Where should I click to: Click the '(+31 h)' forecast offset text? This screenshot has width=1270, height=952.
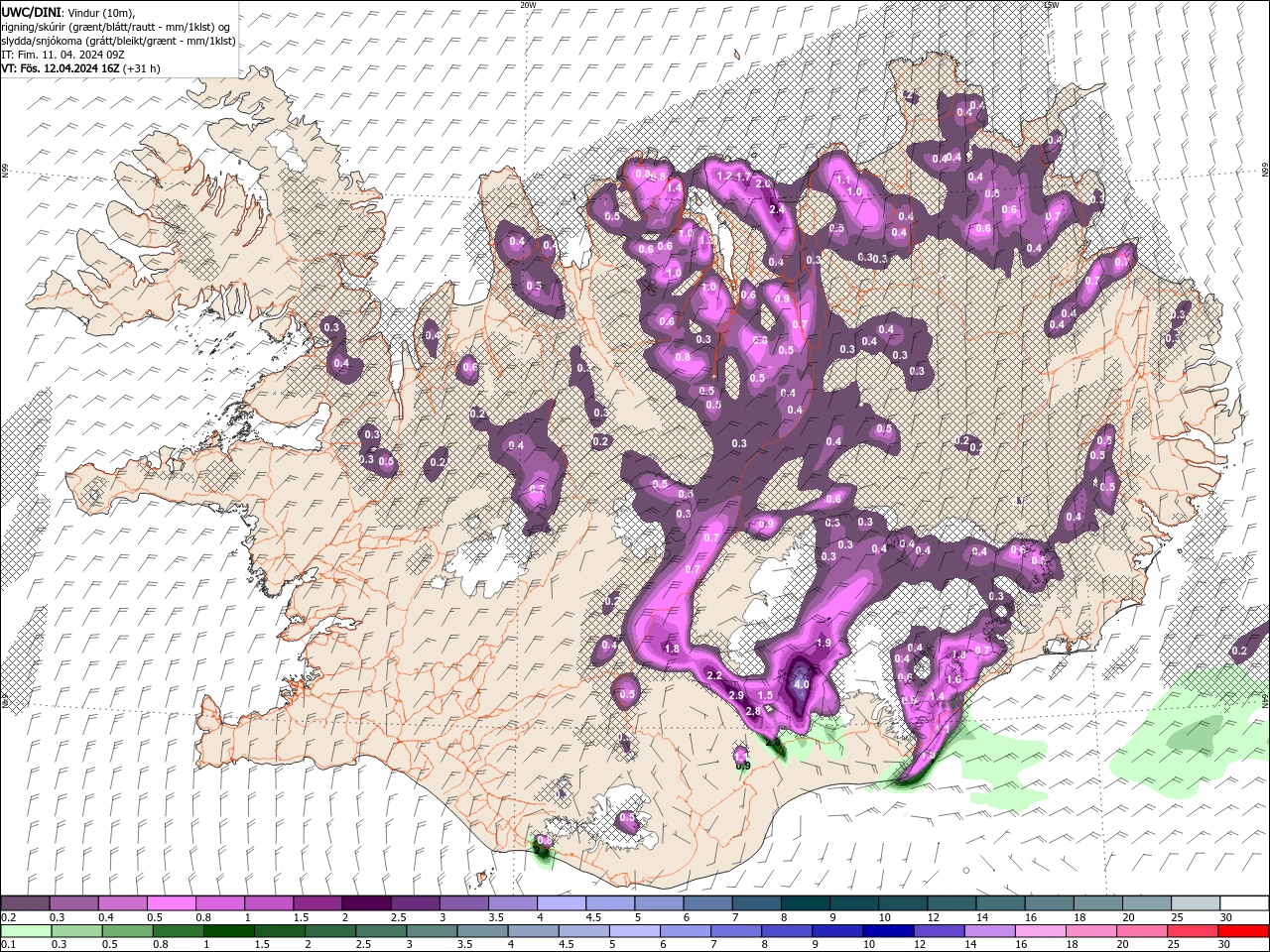pos(142,68)
